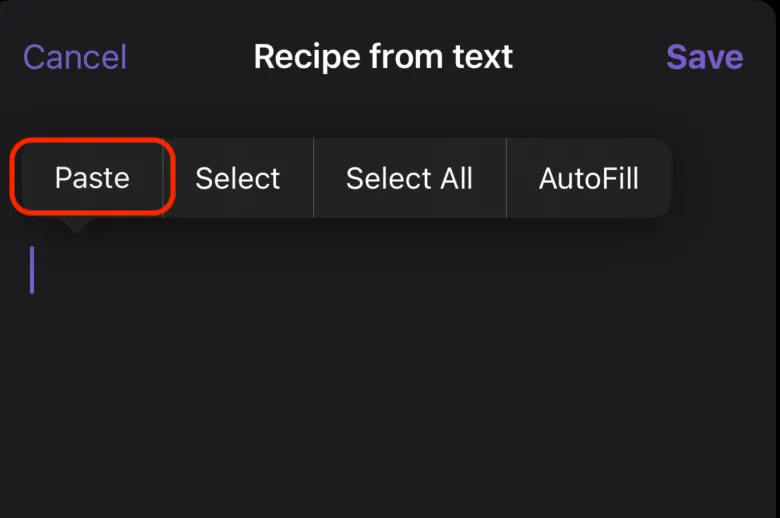780x518 pixels.
Task: Click inside the empty recipe text area
Action: point(390,380)
